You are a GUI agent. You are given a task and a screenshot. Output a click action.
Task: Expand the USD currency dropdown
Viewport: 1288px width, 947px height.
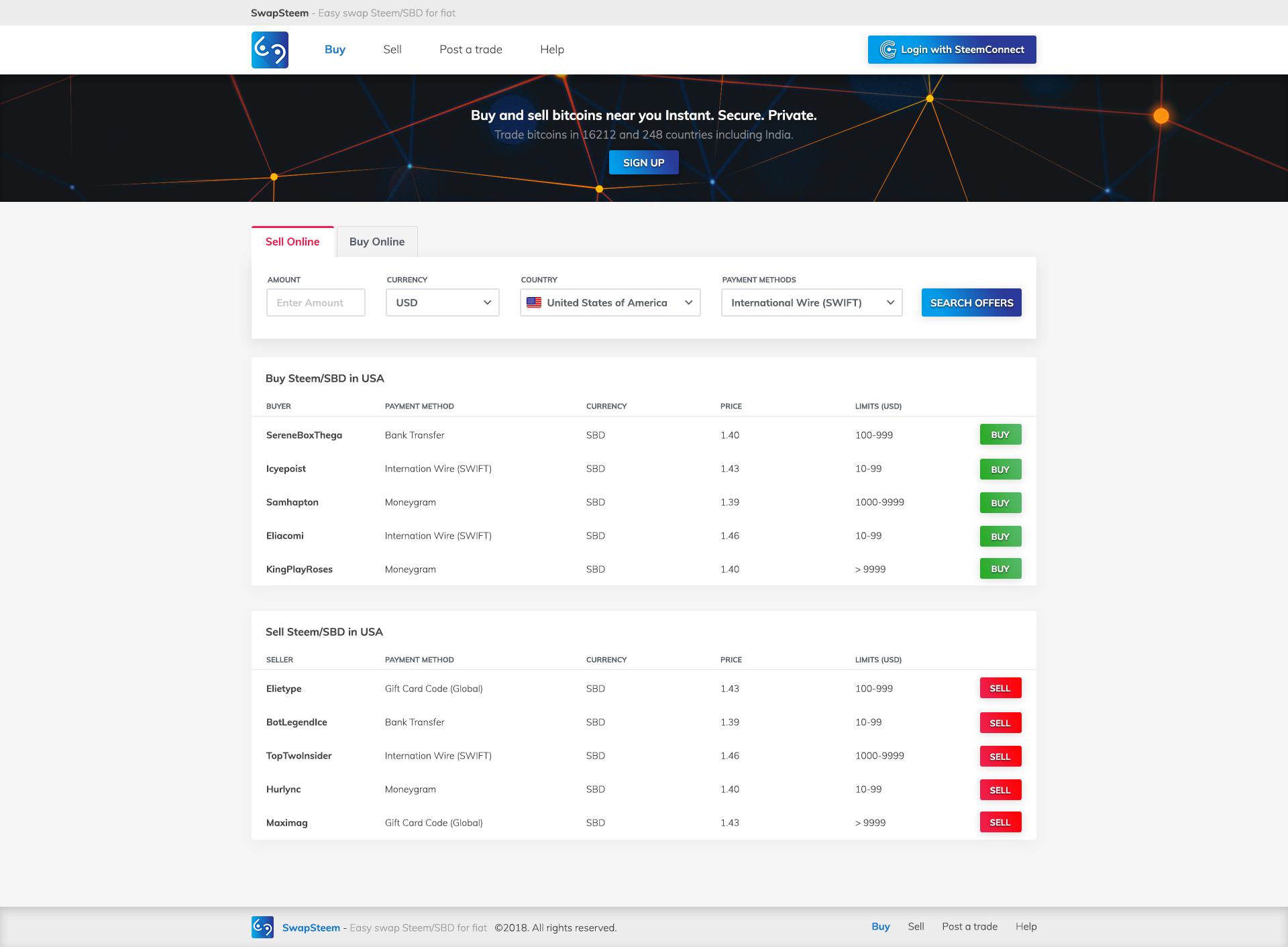[442, 302]
